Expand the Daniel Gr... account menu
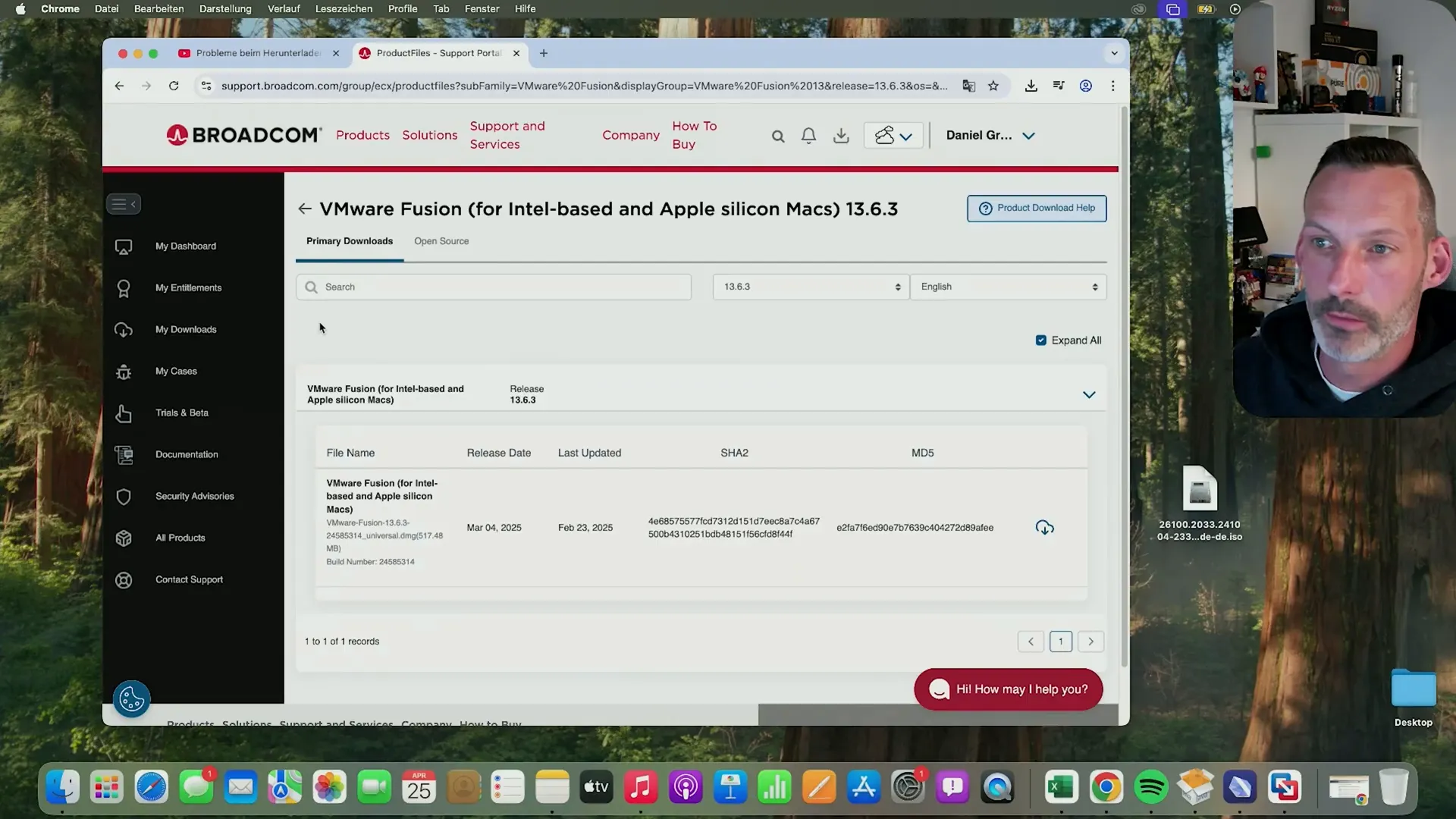Image resolution: width=1456 pixels, height=819 pixels. 990,136
